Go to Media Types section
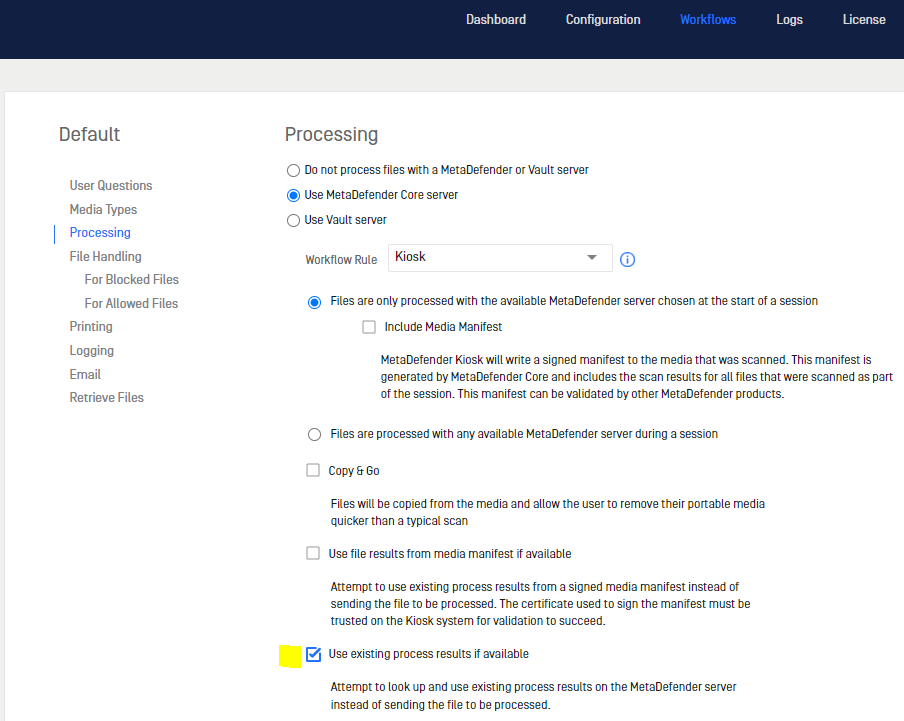Viewport: 904px width, 721px height. pos(103,209)
